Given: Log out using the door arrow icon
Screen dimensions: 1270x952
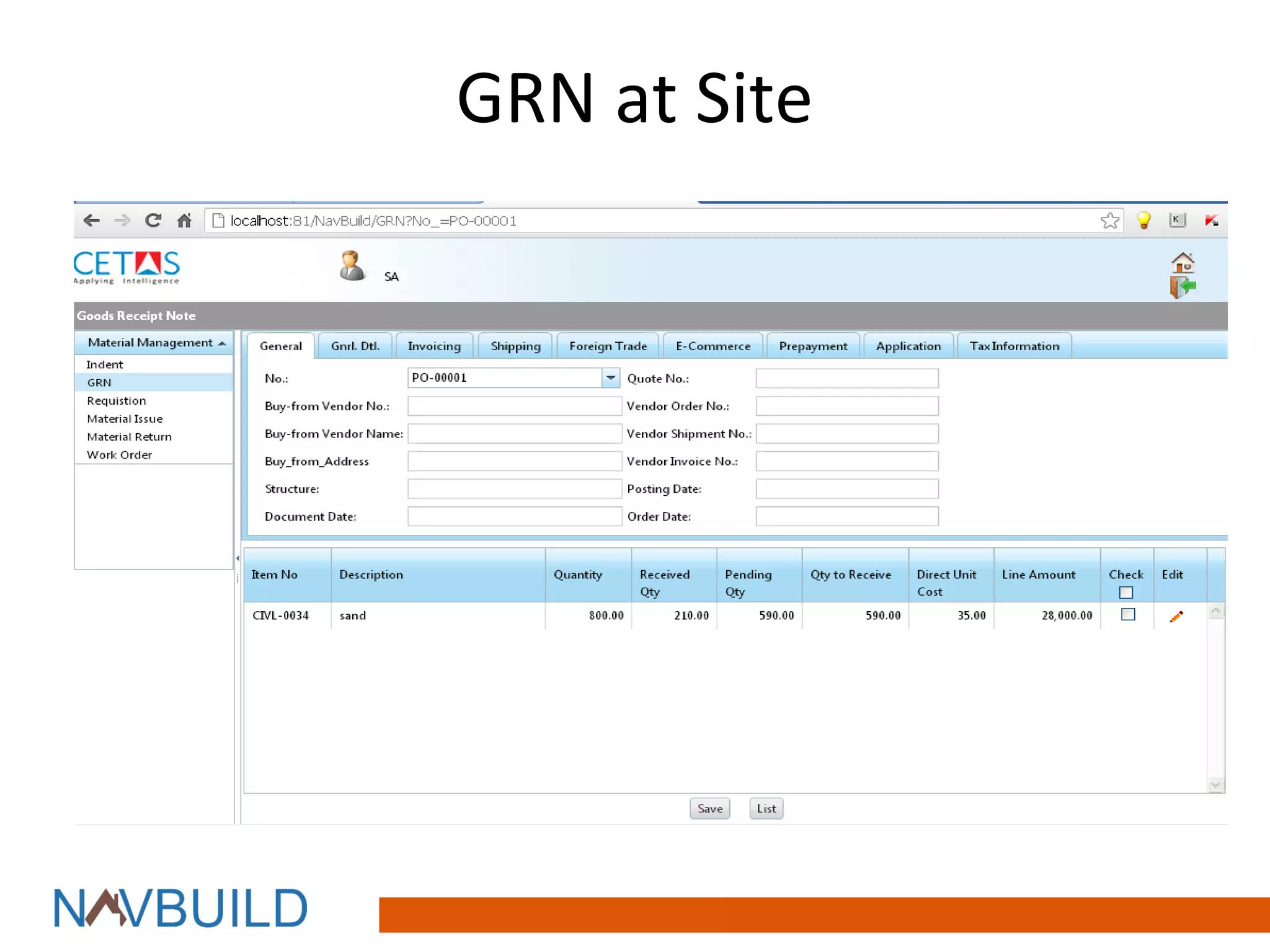Looking at the screenshot, I should pos(1183,287).
